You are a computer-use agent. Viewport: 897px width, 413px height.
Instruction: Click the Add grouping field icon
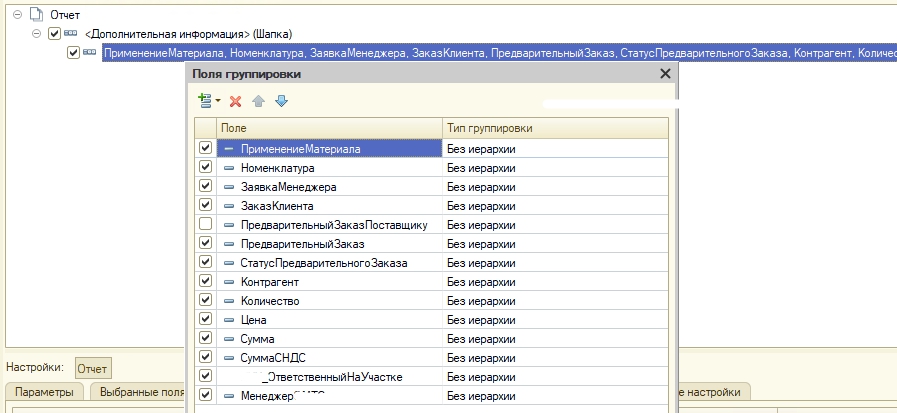[207, 101]
